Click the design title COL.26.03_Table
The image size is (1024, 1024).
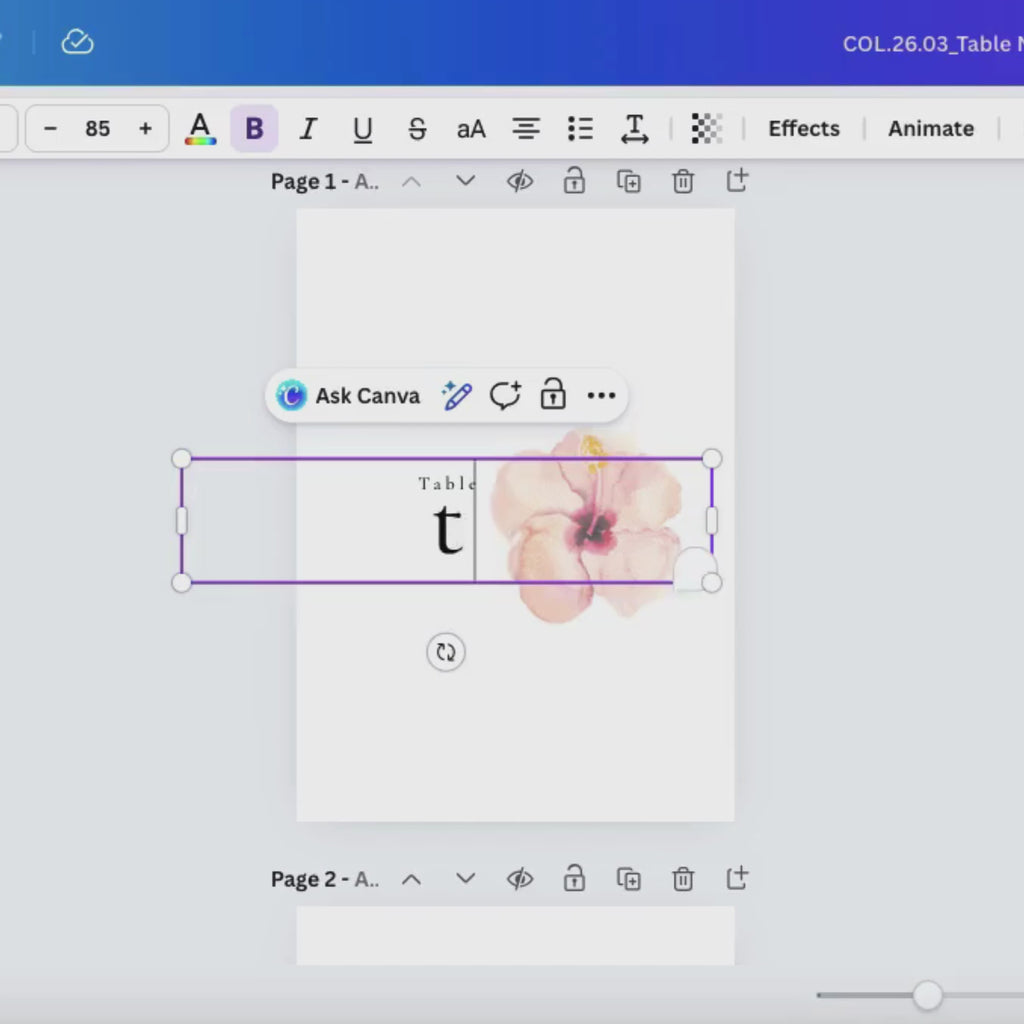click(933, 44)
